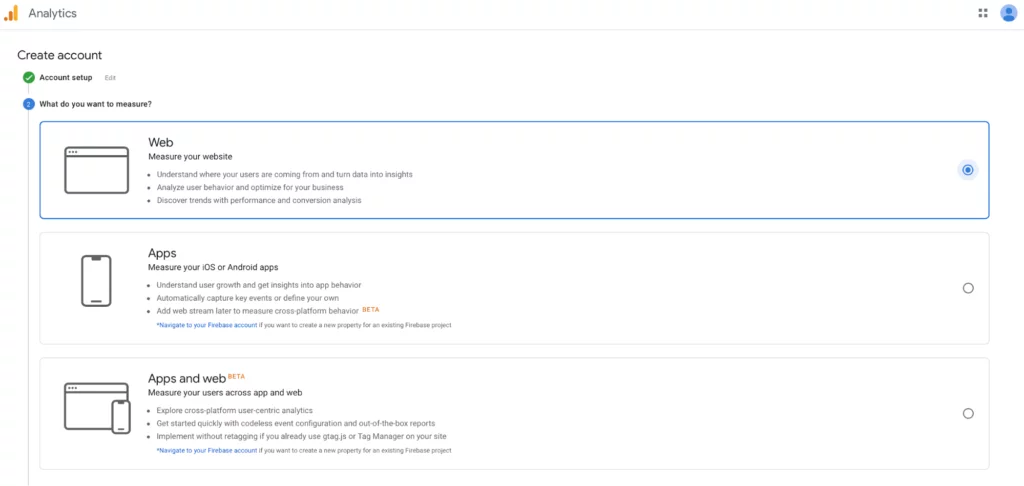The height and width of the screenshot is (486, 1024).
Task: Click the Google Analytics logo icon
Action: click(11, 13)
